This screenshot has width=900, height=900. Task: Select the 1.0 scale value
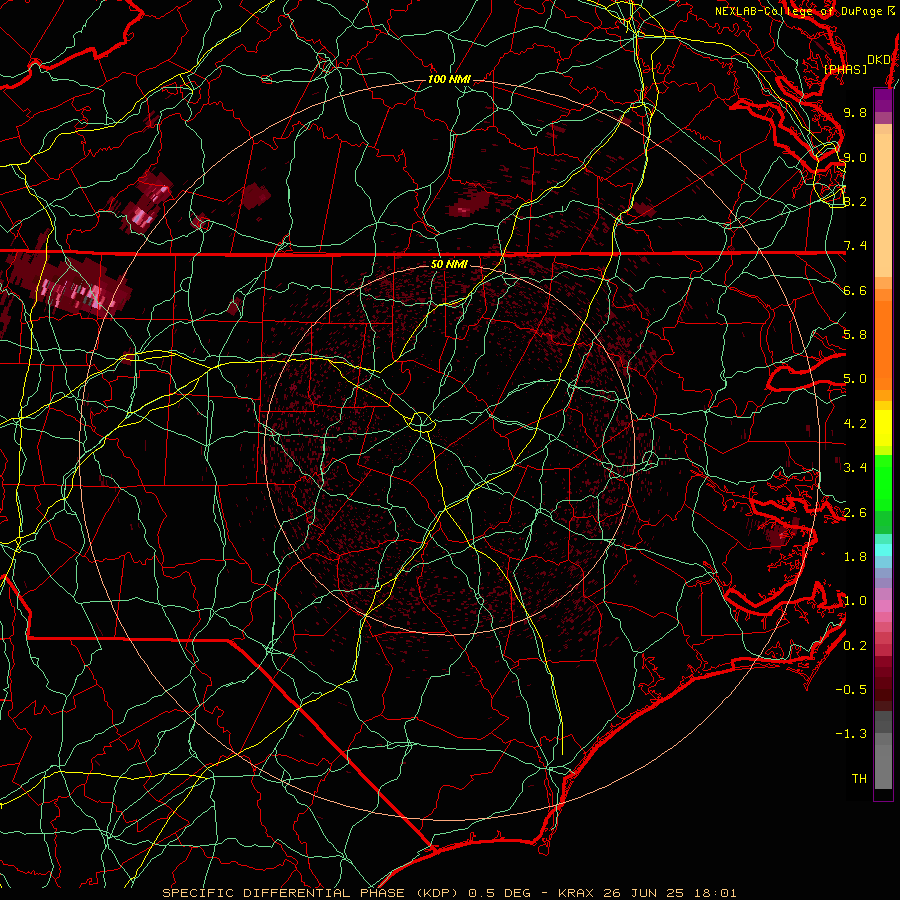tap(855, 601)
